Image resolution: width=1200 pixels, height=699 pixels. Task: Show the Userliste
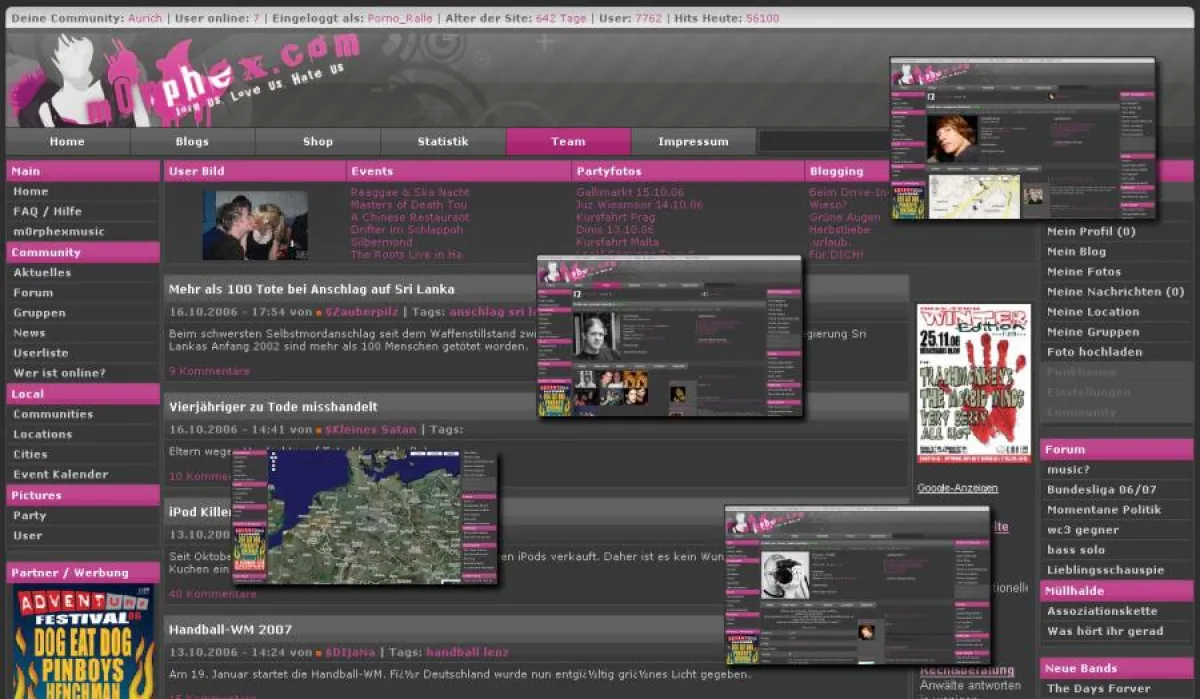(x=40, y=352)
